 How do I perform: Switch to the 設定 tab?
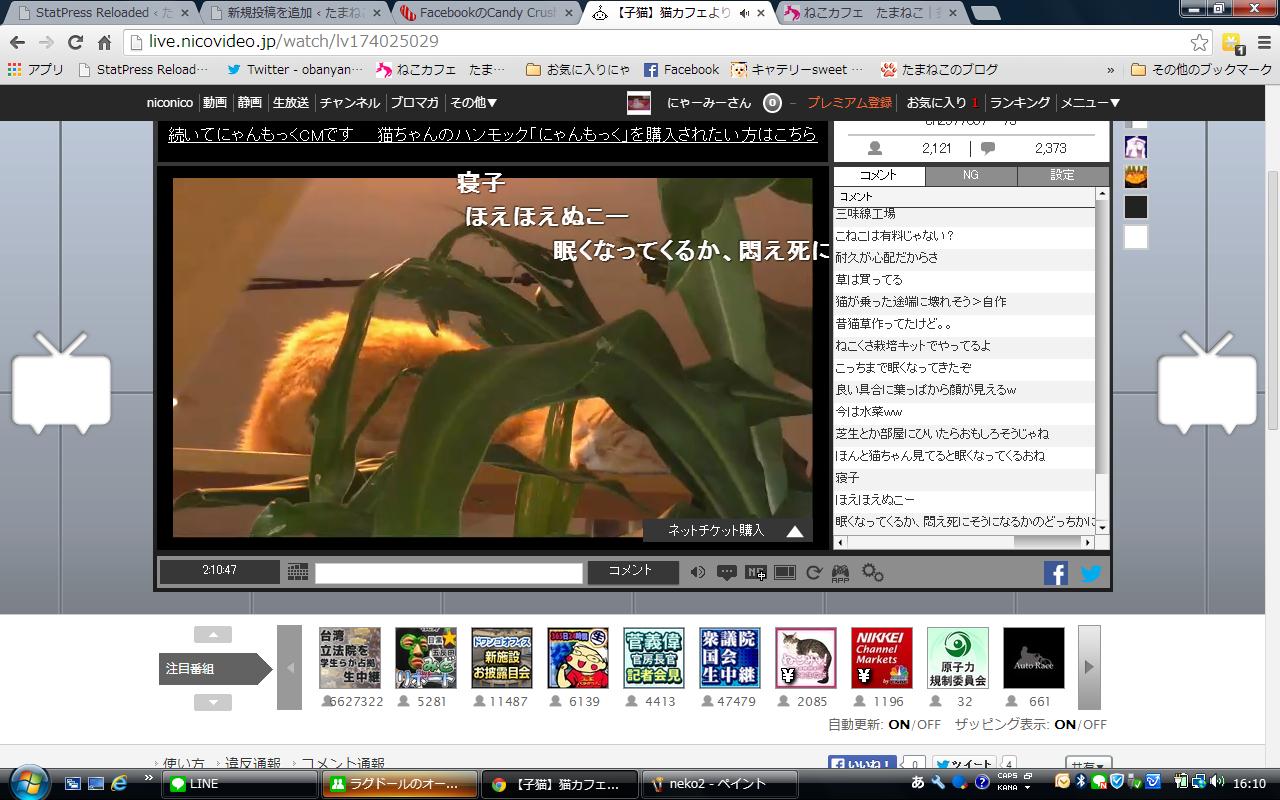pyautogui.click(x=1063, y=175)
